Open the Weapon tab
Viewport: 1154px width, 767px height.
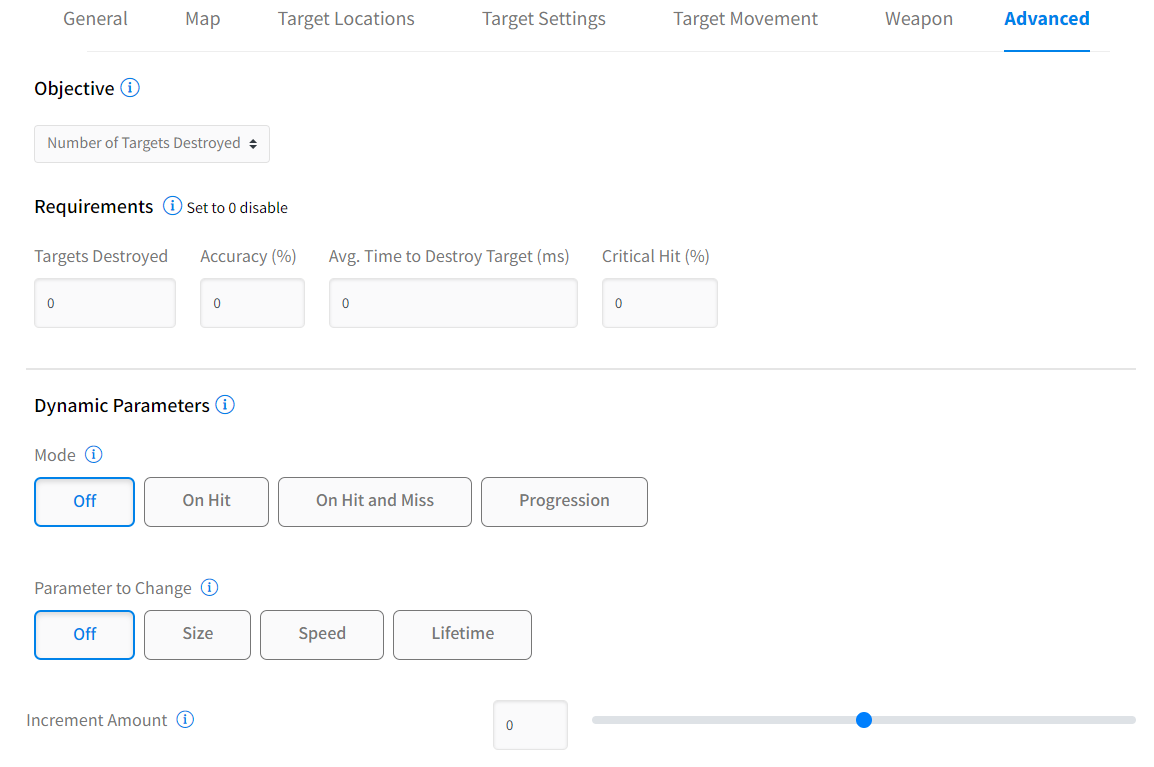(918, 19)
